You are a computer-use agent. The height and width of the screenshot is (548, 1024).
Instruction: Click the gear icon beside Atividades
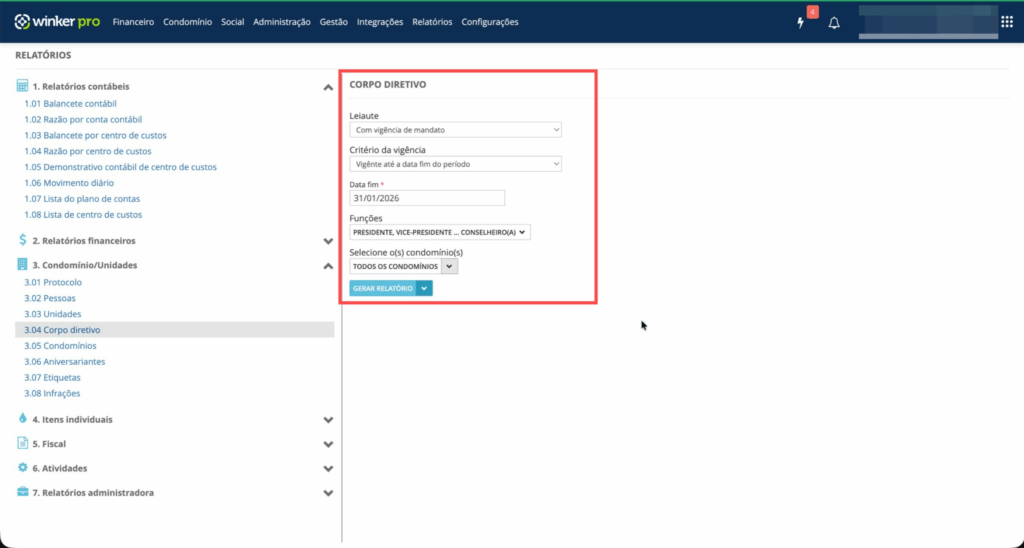pos(22,468)
